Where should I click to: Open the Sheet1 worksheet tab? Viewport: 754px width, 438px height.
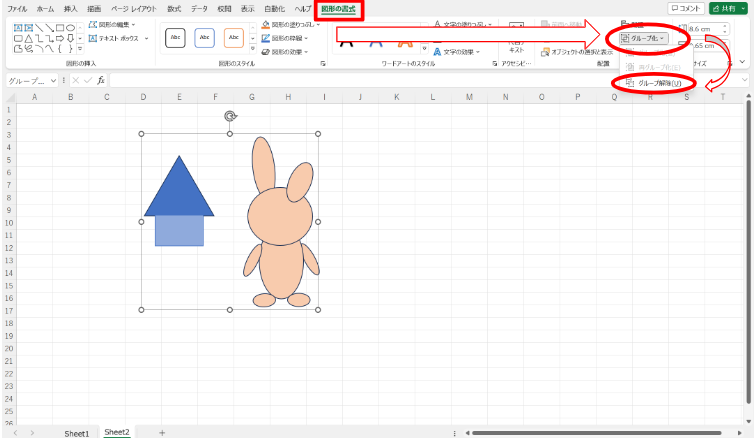[77, 433]
